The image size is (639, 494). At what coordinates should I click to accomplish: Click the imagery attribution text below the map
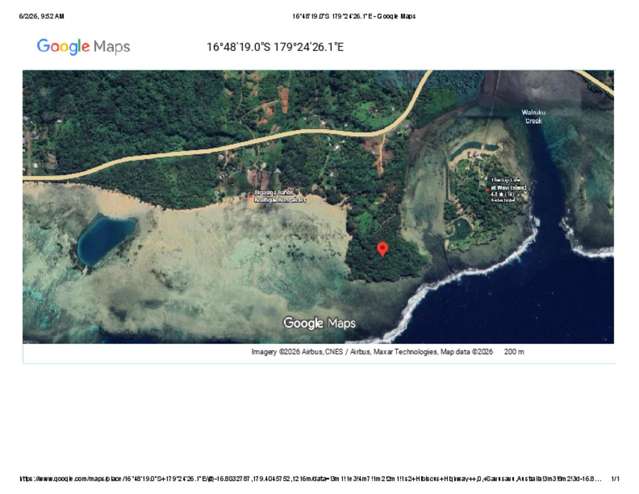[x=372, y=352]
